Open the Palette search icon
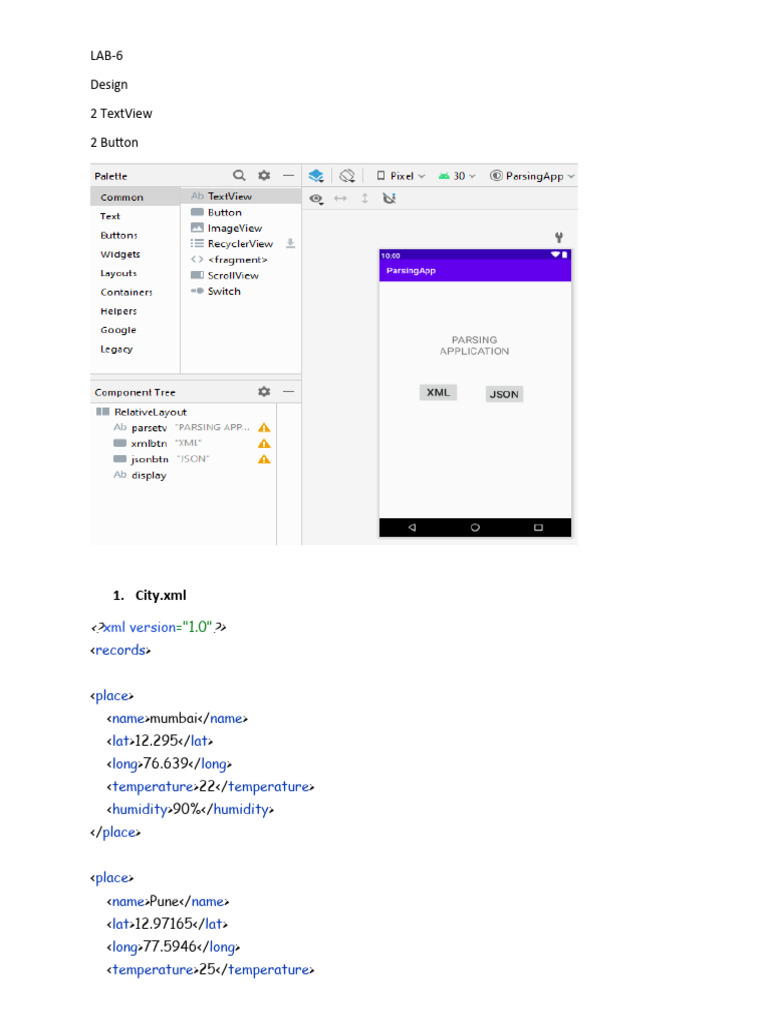 coord(239,175)
